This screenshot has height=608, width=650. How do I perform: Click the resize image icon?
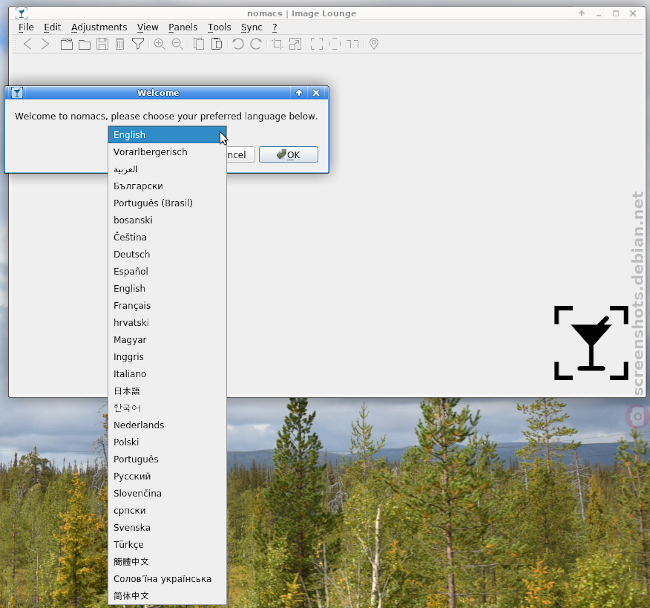point(295,44)
